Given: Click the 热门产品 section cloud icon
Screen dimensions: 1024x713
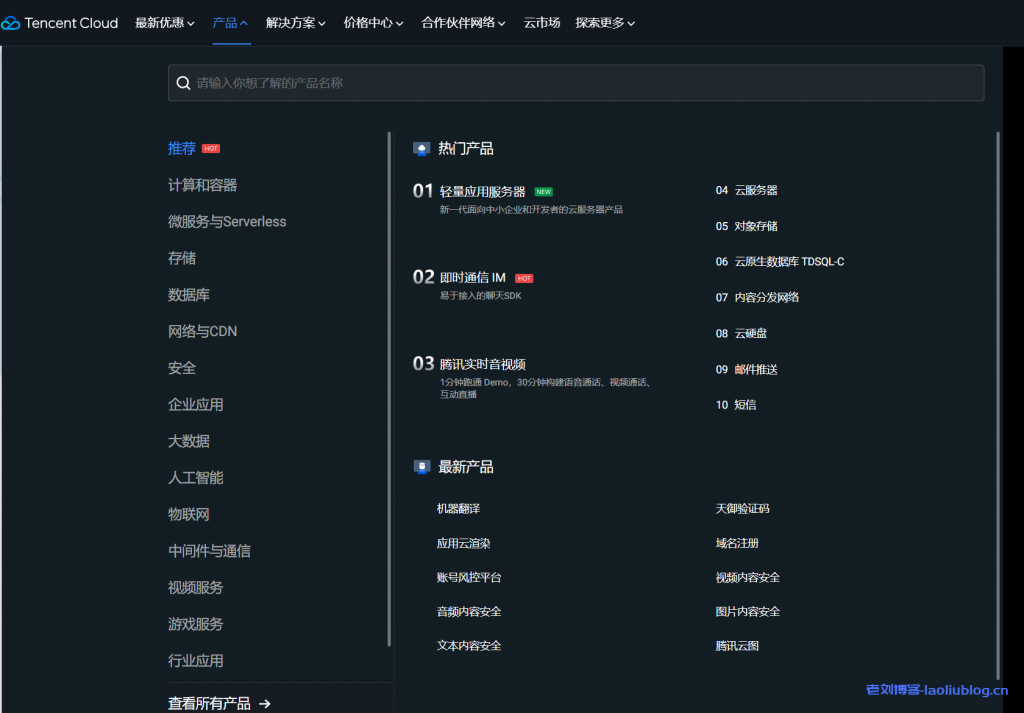Looking at the screenshot, I should click(421, 148).
